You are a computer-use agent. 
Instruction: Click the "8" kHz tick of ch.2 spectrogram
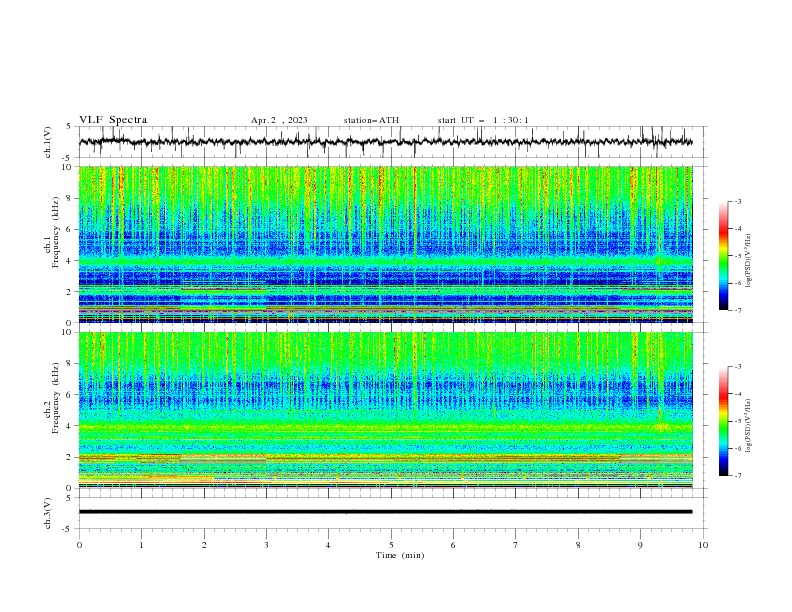(x=70, y=363)
